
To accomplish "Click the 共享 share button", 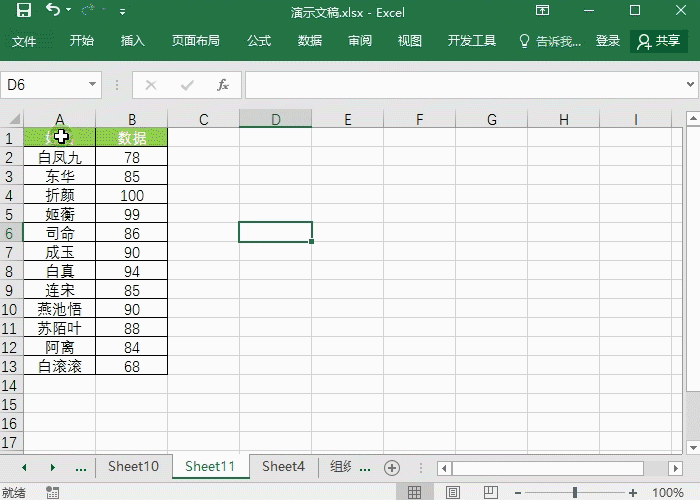I will coord(659,41).
